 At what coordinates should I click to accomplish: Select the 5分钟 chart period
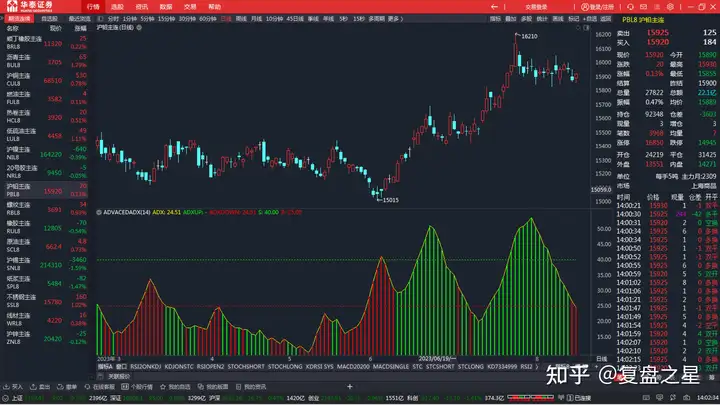coord(147,18)
